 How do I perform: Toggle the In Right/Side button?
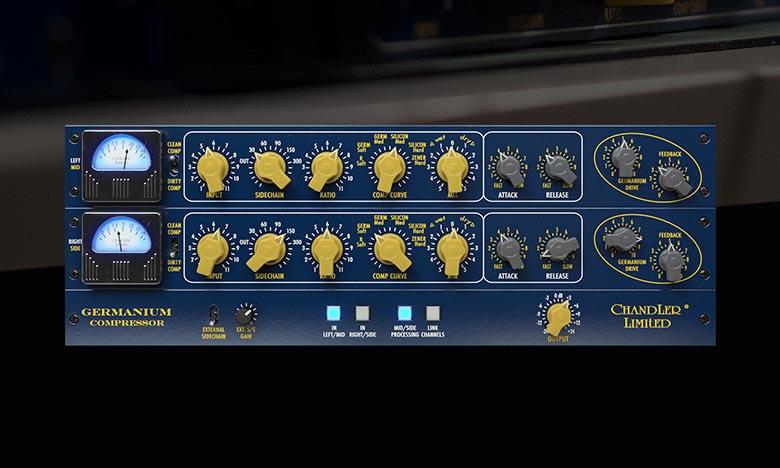pos(363,313)
